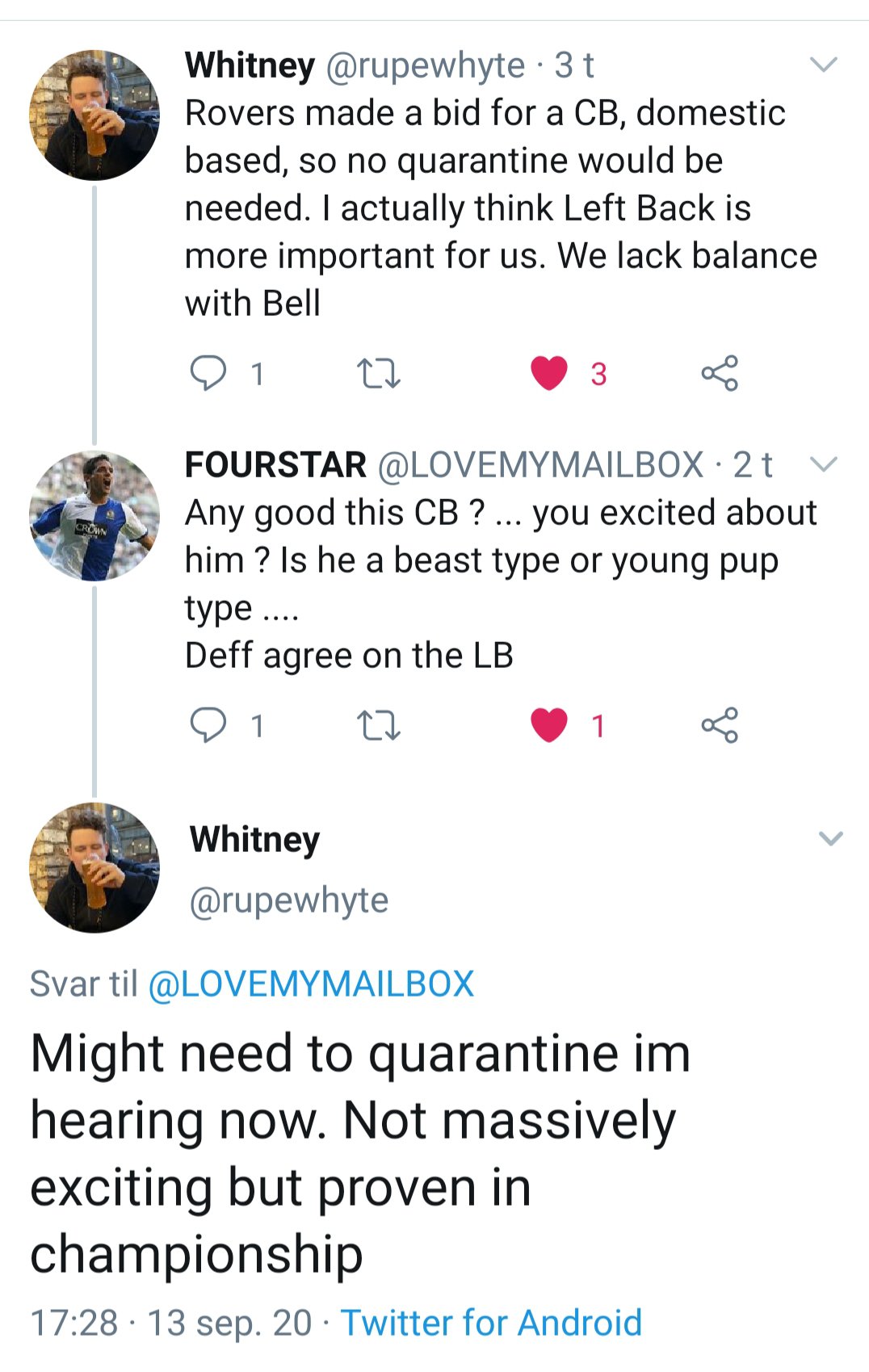Open FOURSTAR's display name
Screen dimensions: 869x1372
pos(275,464)
